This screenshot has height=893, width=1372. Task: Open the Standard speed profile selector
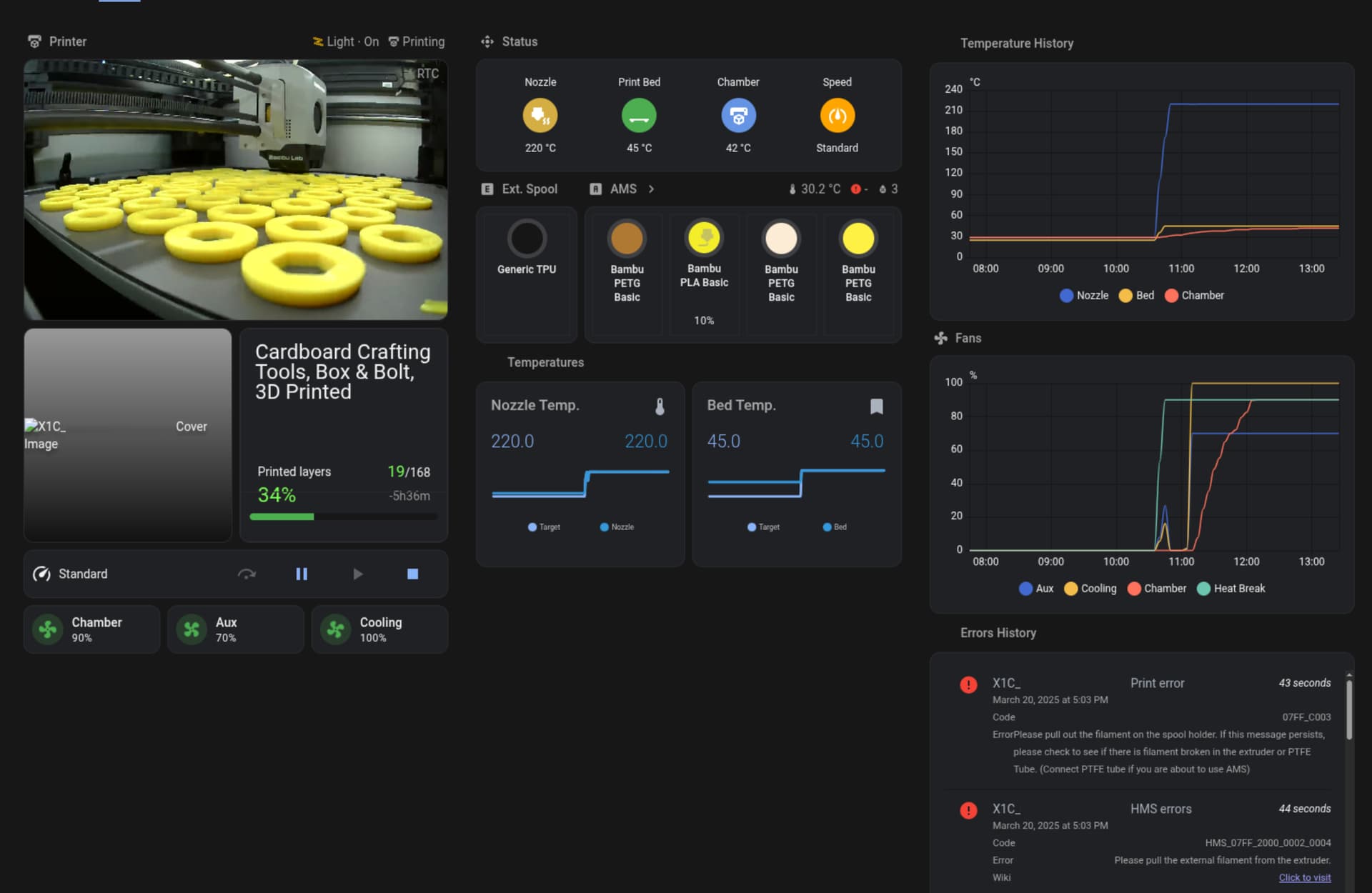(82, 574)
